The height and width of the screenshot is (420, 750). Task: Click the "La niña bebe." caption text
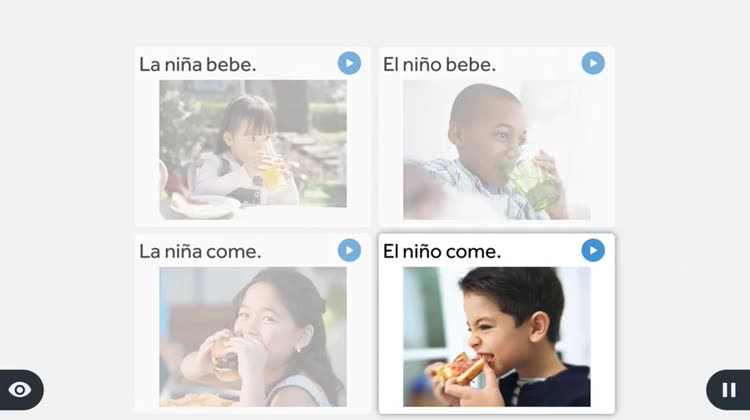[x=198, y=65]
